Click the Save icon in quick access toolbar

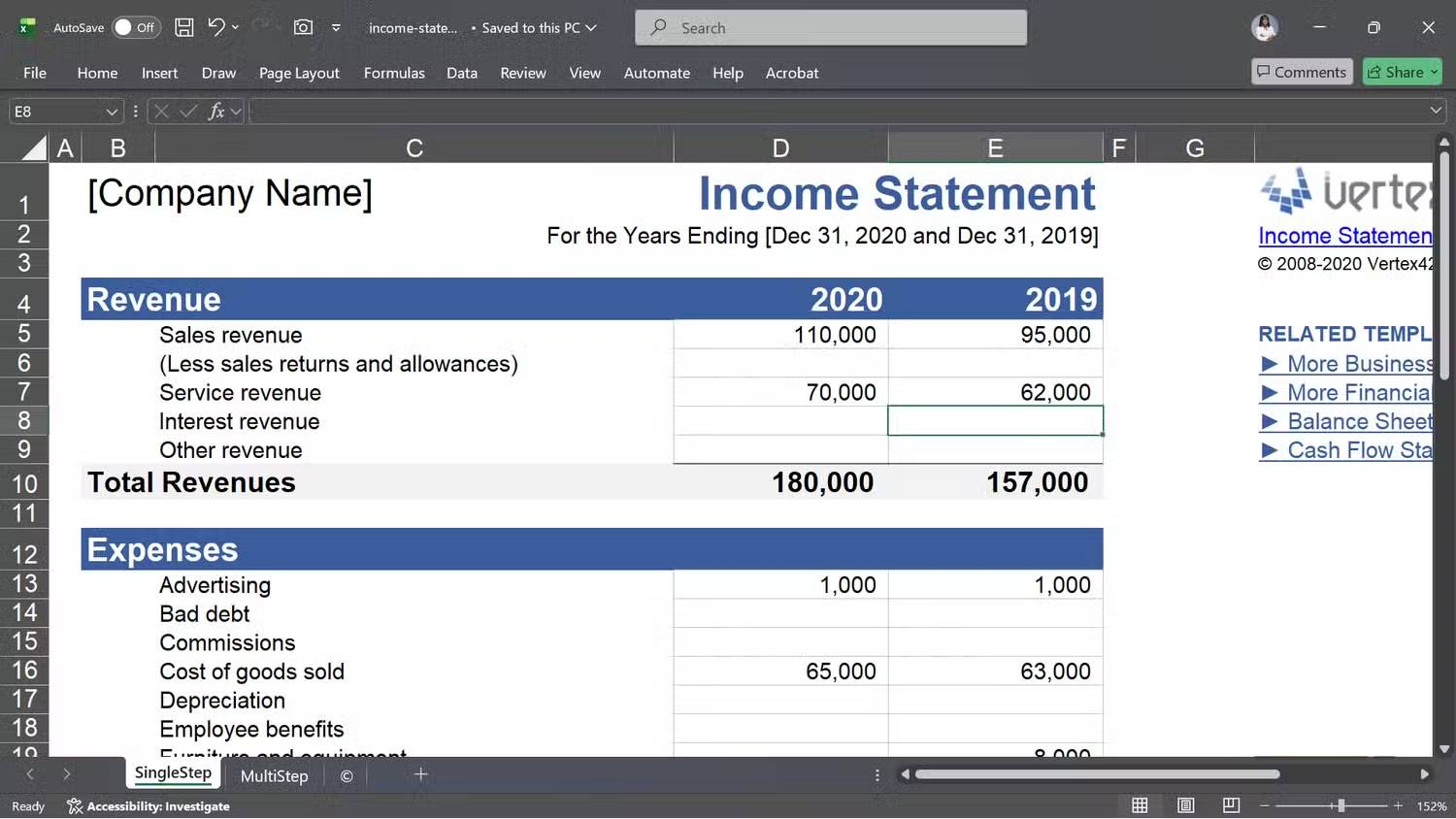pos(183,27)
